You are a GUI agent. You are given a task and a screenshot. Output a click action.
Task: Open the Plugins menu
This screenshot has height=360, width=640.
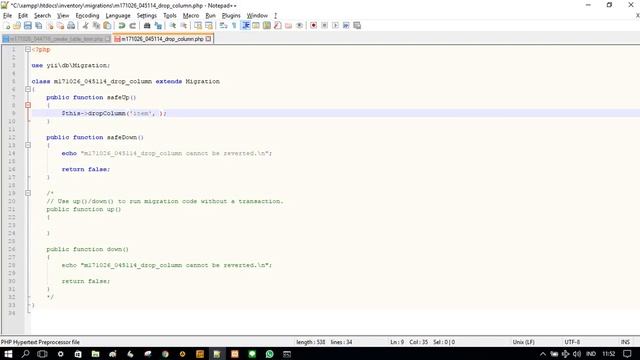click(x=231, y=16)
